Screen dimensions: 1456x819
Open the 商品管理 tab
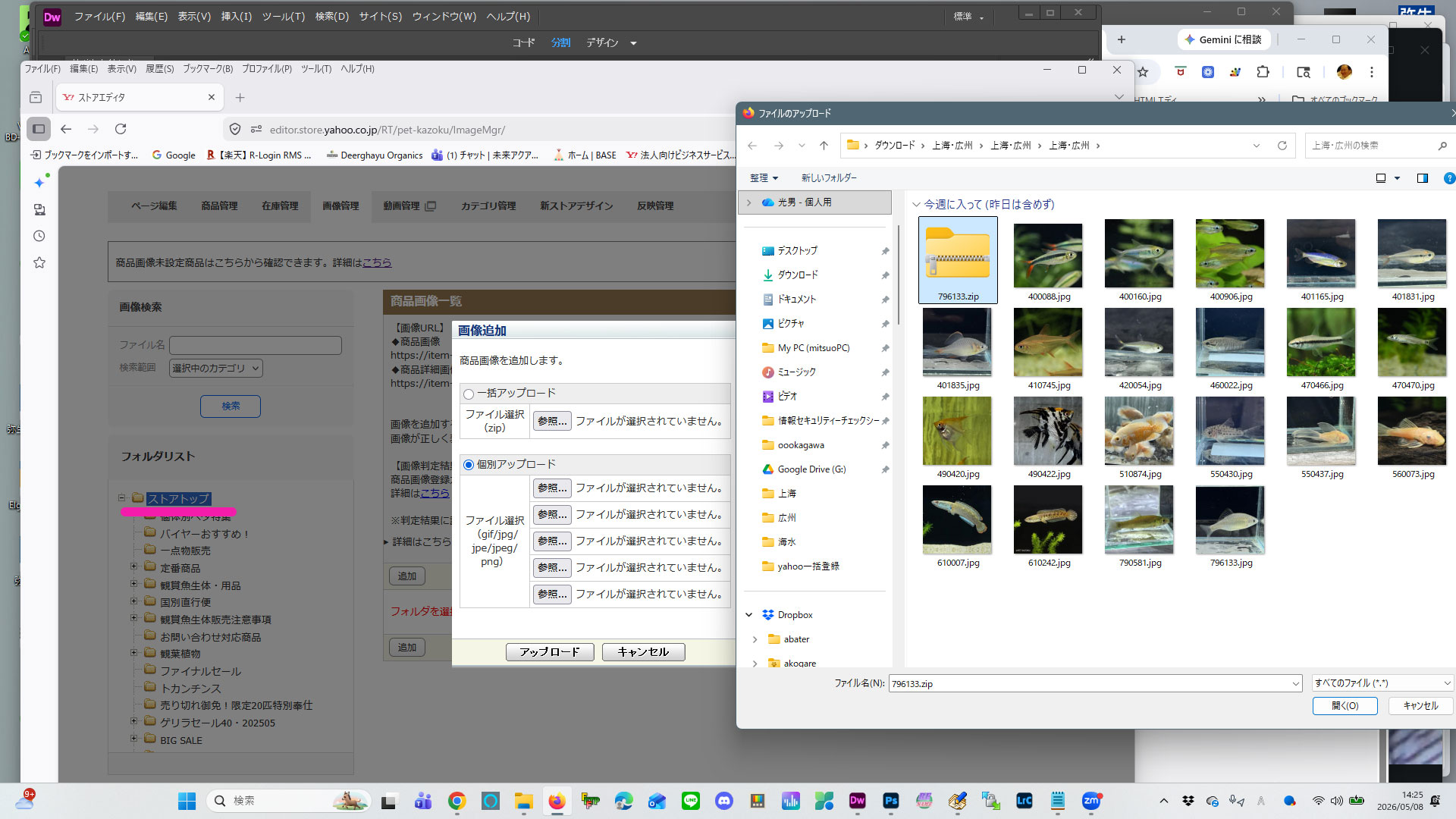[x=219, y=206]
